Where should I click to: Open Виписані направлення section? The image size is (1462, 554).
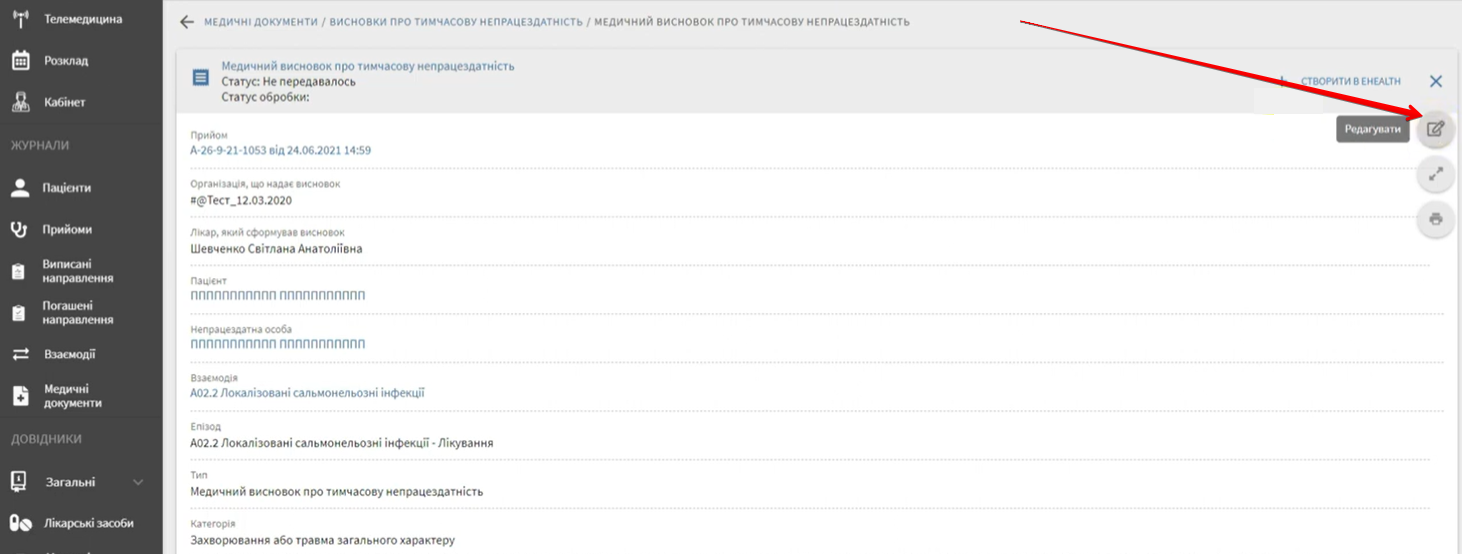(77, 271)
